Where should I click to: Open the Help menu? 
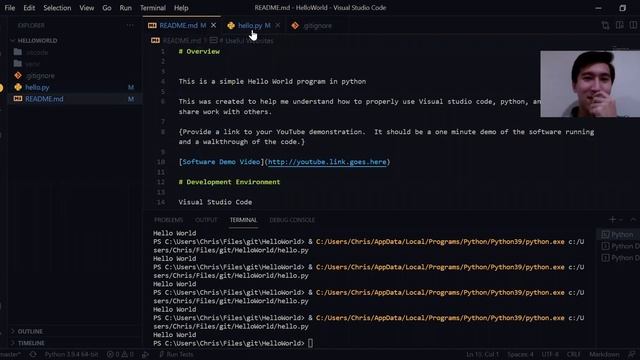click(x=181, y=8)
